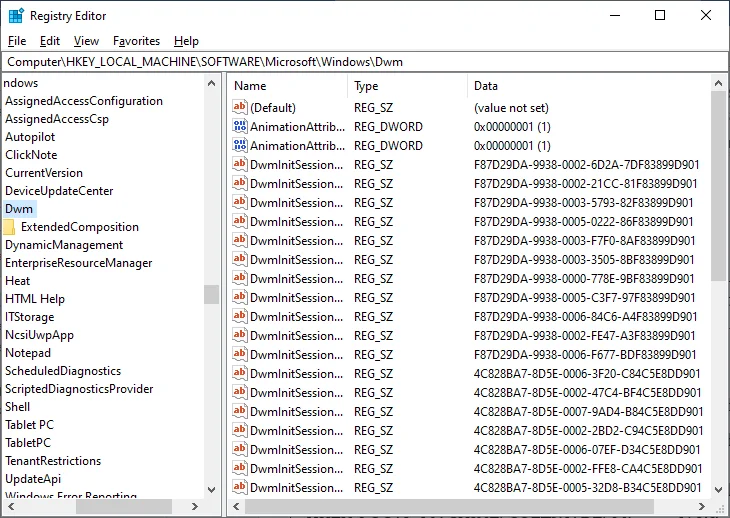Click the icon of value F87D29DA-9938-0003-F7F0-8AF83899D901
Screen dimensions: 730x518
coord(239,240)
